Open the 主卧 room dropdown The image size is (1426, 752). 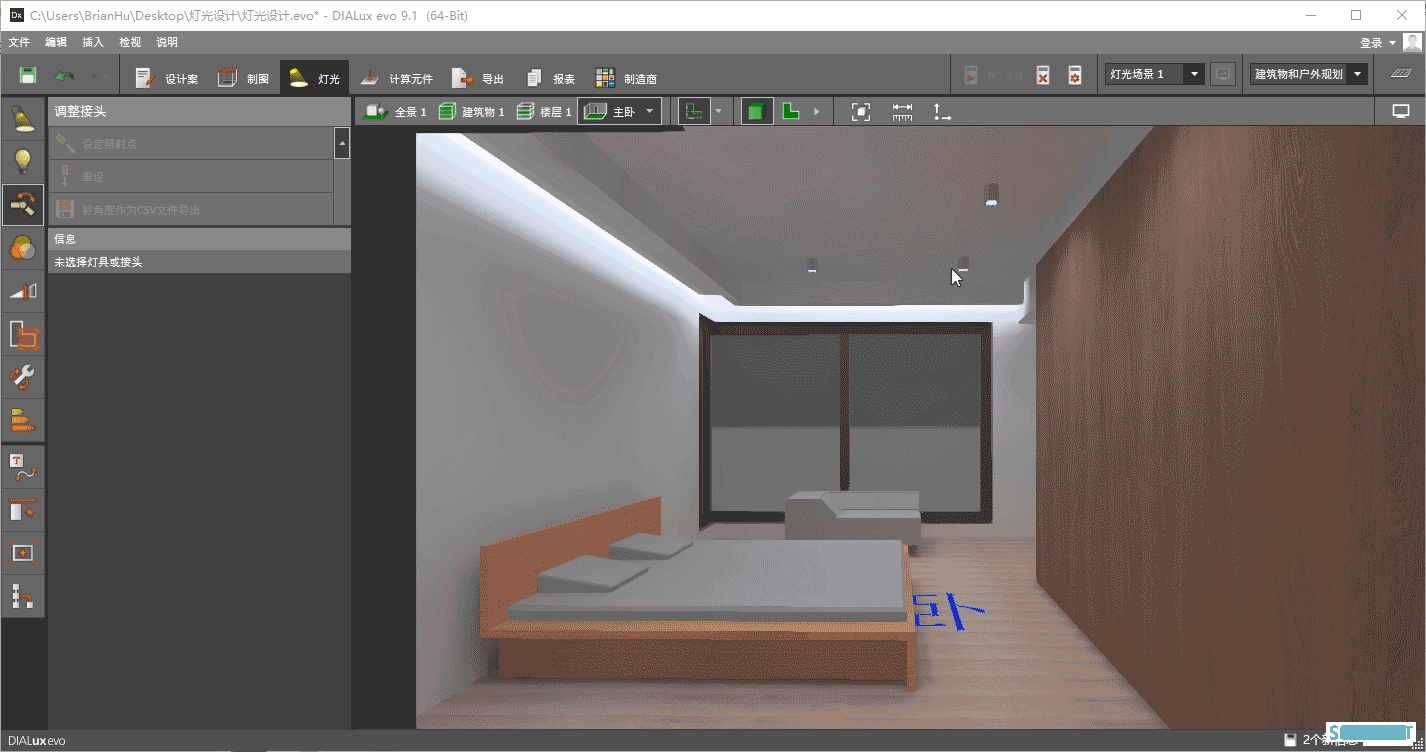[619, 112]
